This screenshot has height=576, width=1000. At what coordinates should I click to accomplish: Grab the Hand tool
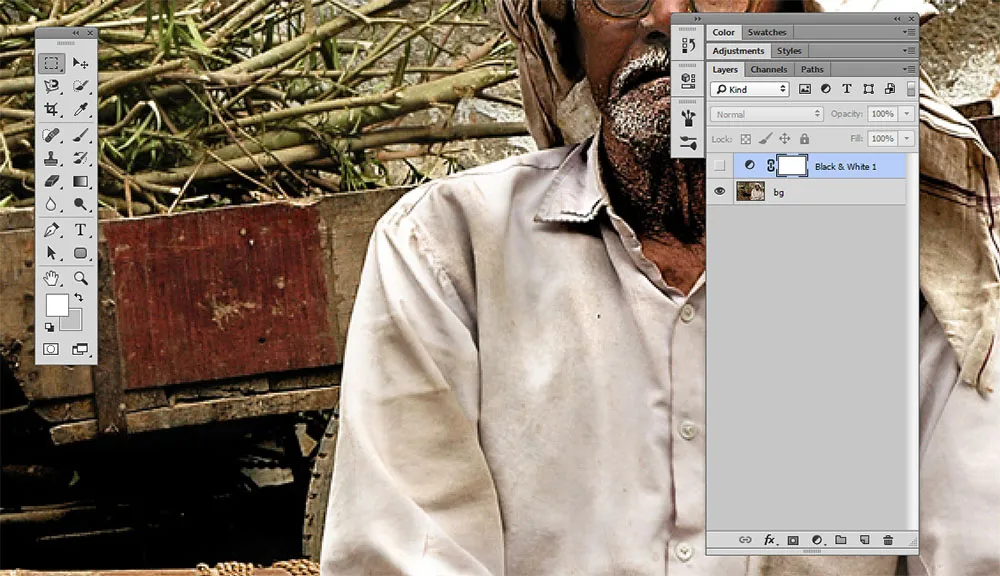(52, 277)
